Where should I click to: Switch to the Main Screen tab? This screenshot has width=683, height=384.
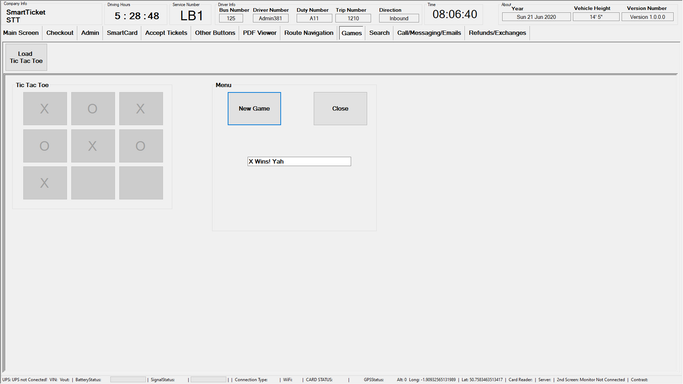coord(21,33)
